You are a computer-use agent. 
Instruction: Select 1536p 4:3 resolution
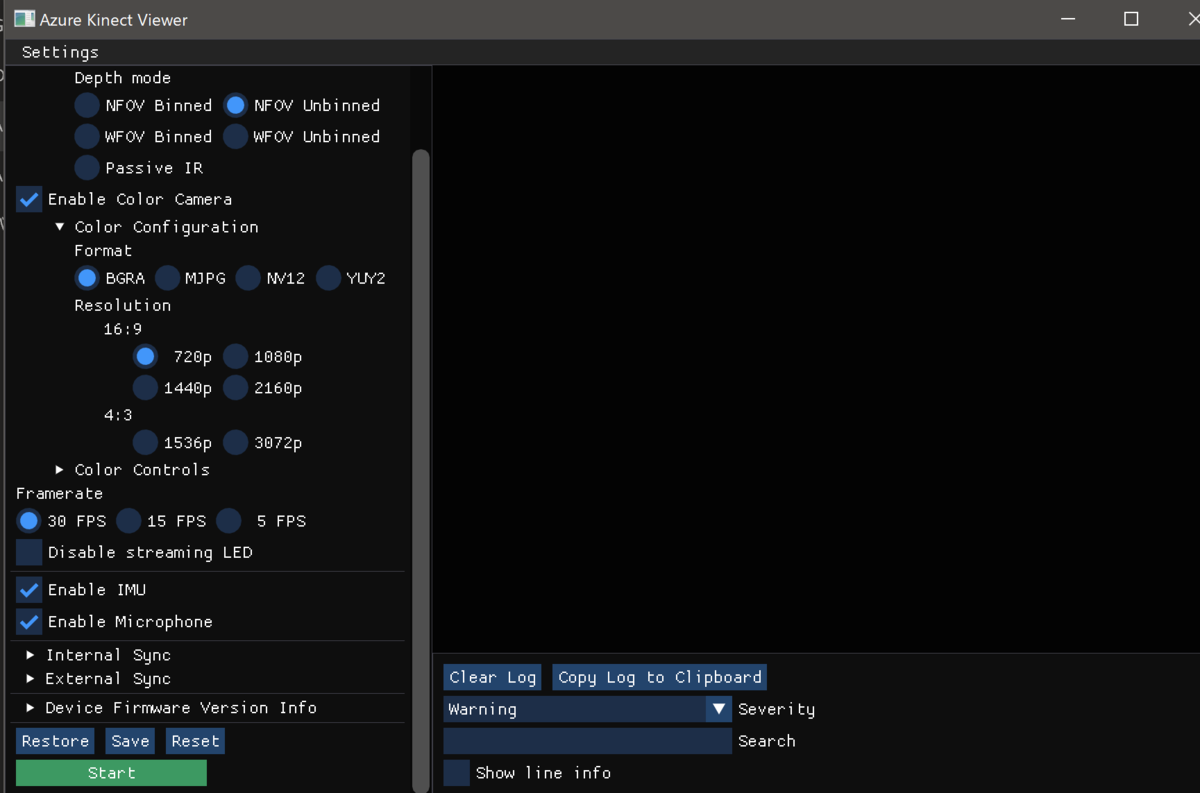(145, 442)
